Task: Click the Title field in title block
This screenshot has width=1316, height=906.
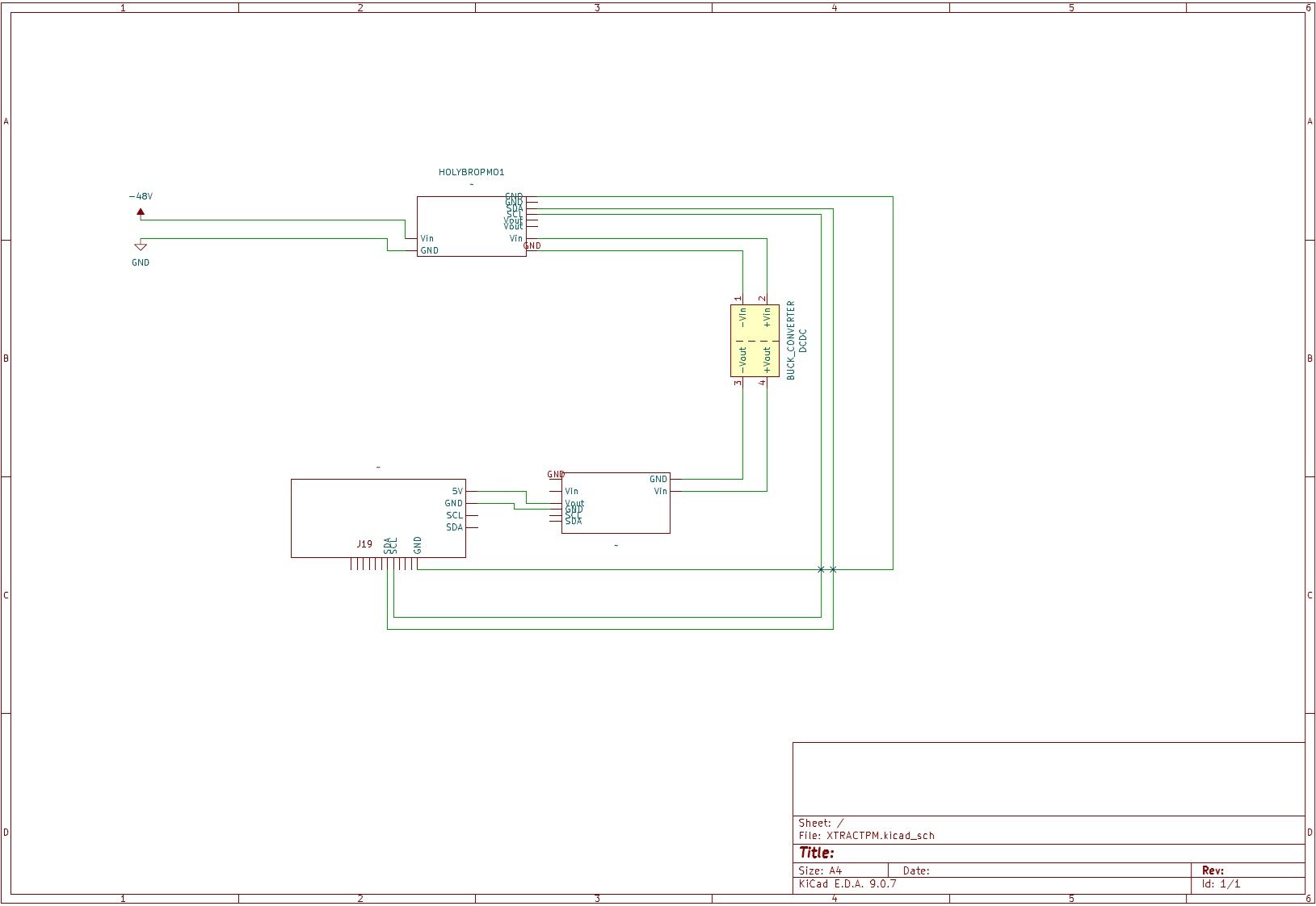Action: [817, 853]
